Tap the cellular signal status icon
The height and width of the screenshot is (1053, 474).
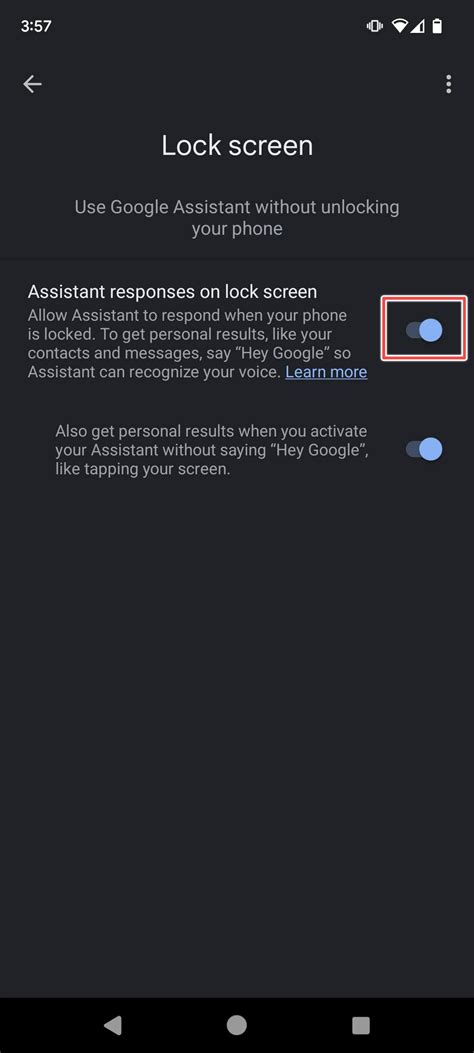click(418, 26)
